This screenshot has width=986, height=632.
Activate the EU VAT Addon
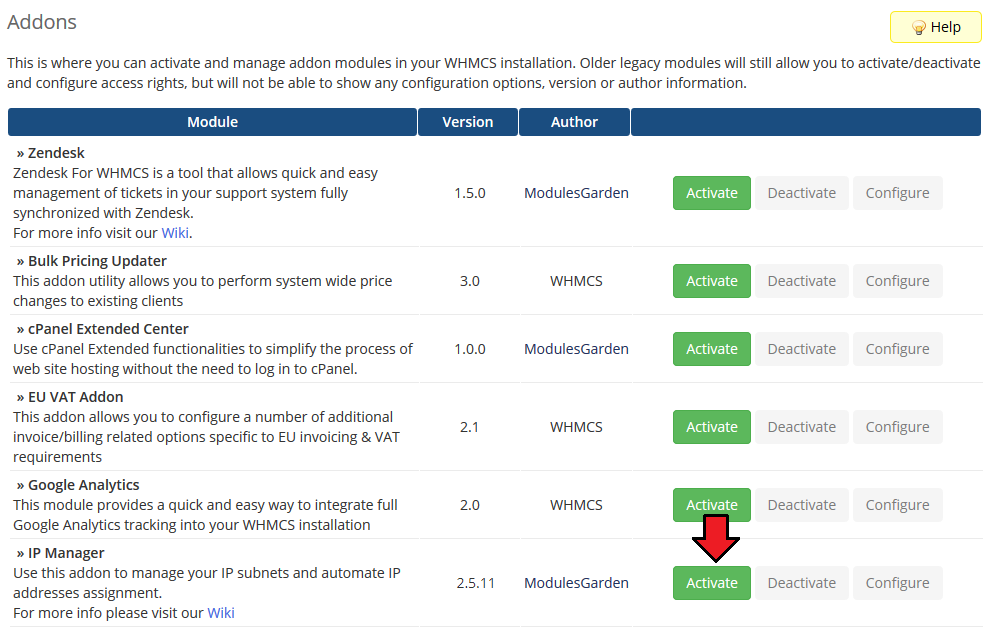711,427
